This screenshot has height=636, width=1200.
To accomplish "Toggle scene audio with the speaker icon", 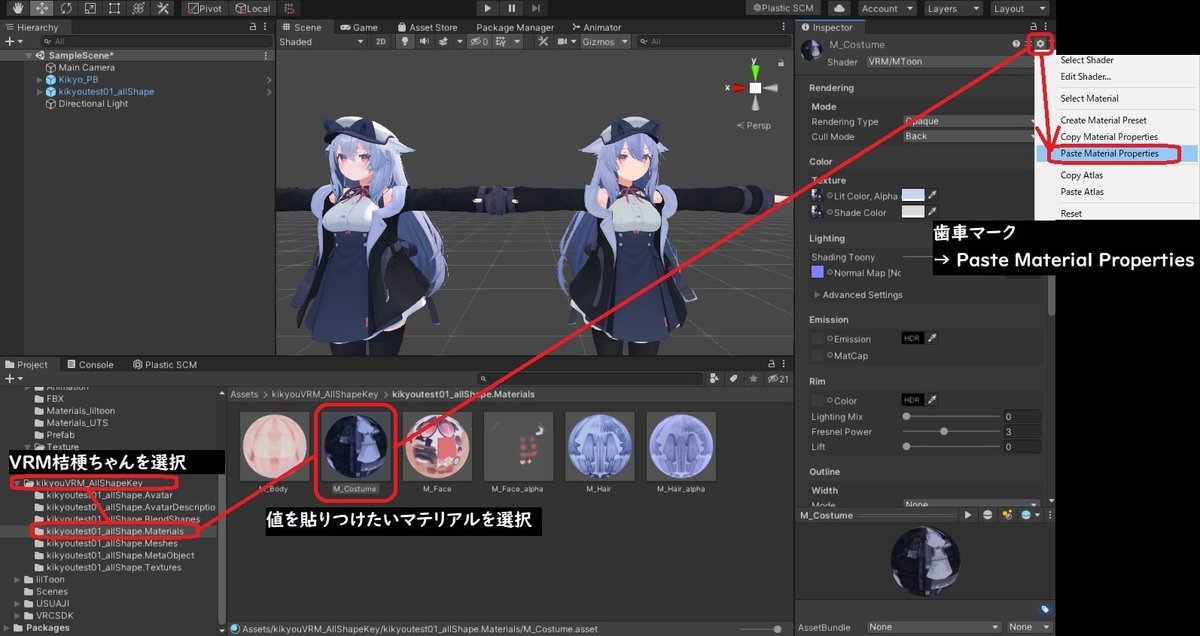I will point(423,42).
